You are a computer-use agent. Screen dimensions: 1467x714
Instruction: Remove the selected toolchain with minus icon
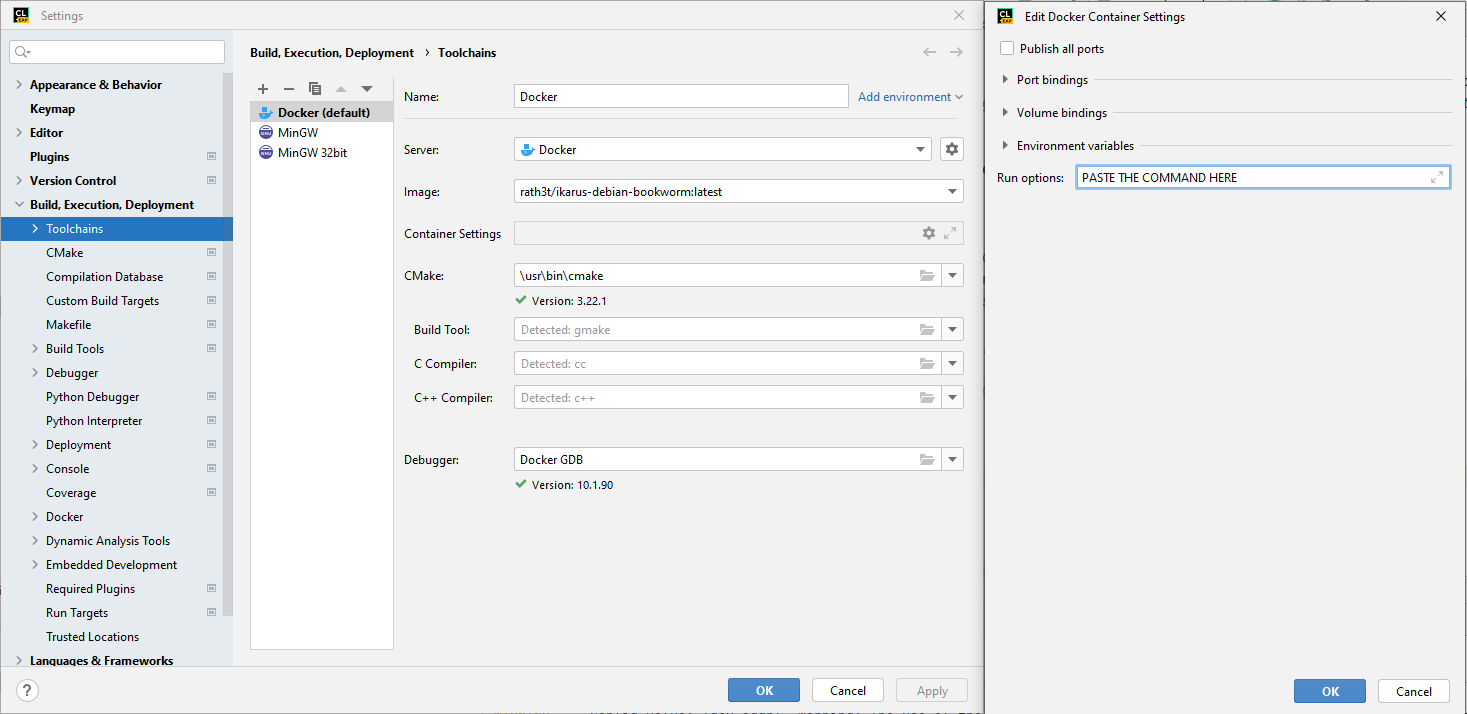(x=289, y=89)
